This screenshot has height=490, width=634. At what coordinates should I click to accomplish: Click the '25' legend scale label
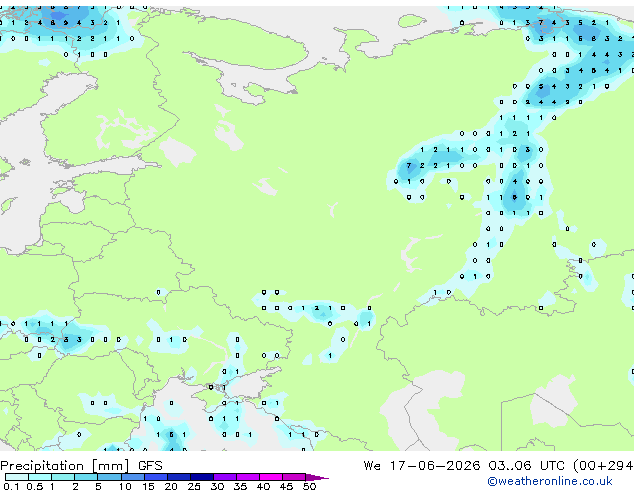tap(194, 486)
